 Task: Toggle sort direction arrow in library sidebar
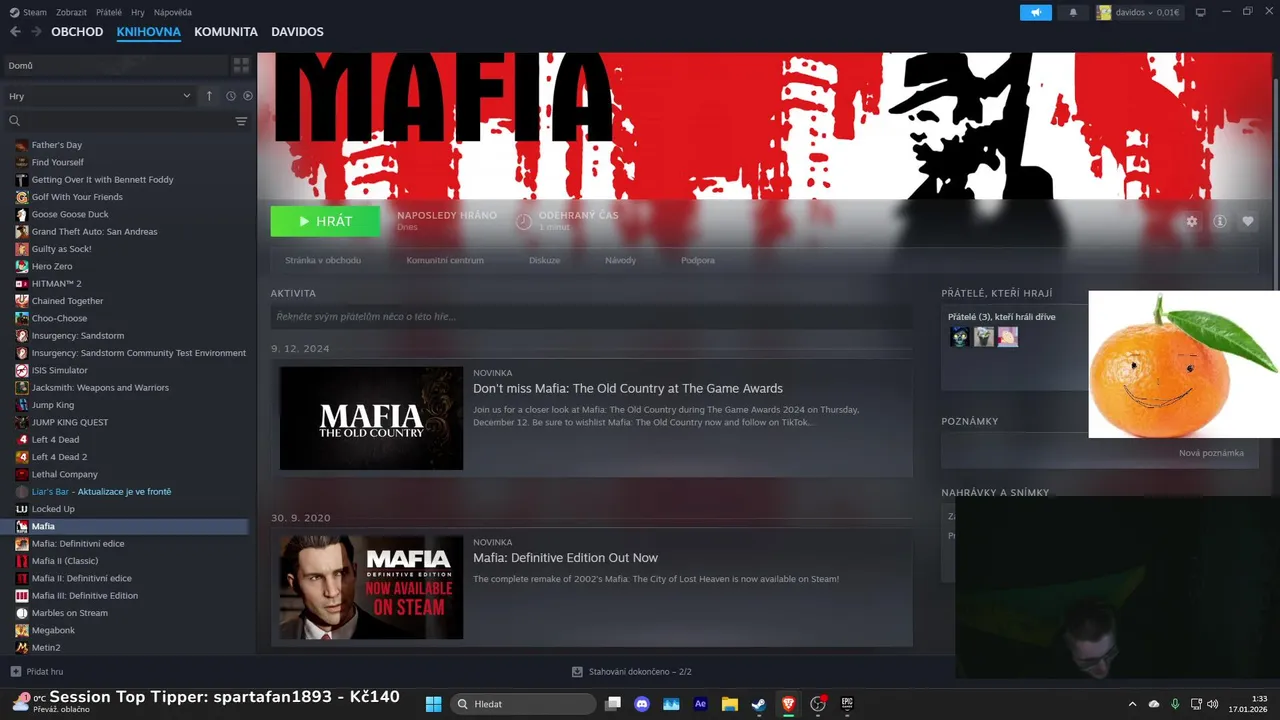coord(209,96)
